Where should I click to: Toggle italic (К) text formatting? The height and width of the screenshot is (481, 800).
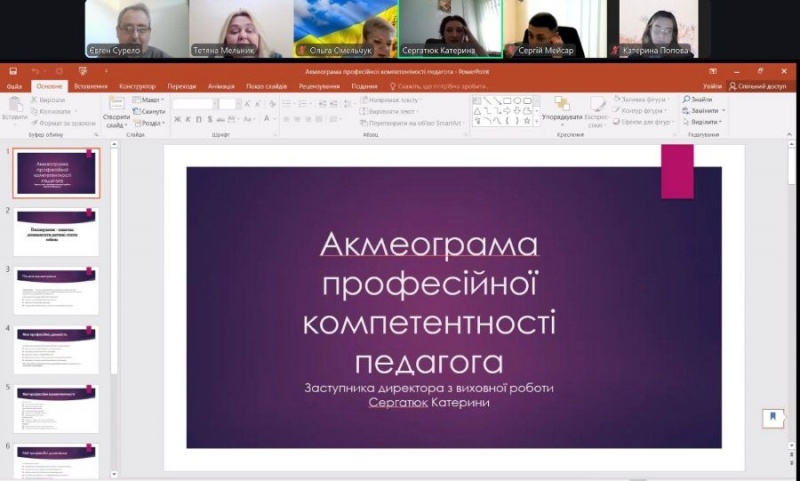188,119
